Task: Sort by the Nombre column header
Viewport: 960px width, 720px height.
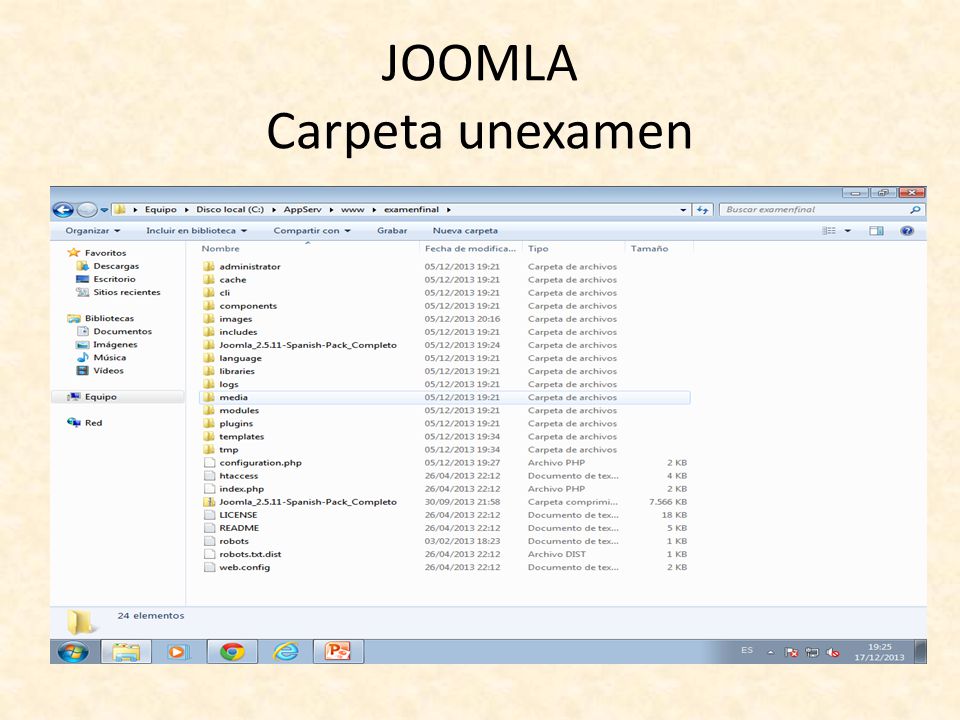Action: [220, 249]
